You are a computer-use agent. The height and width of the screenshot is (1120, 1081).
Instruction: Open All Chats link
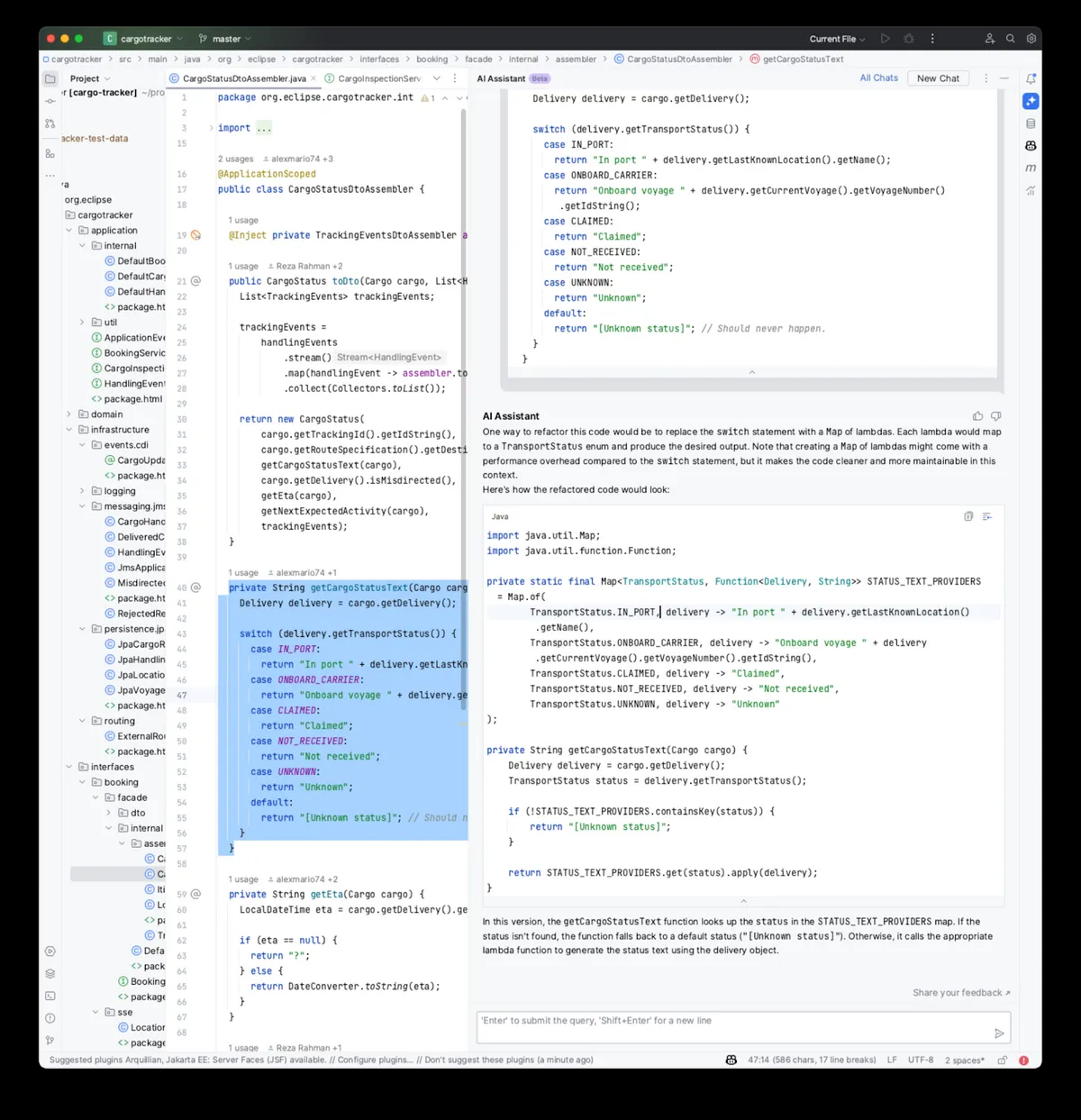(879, 78)
